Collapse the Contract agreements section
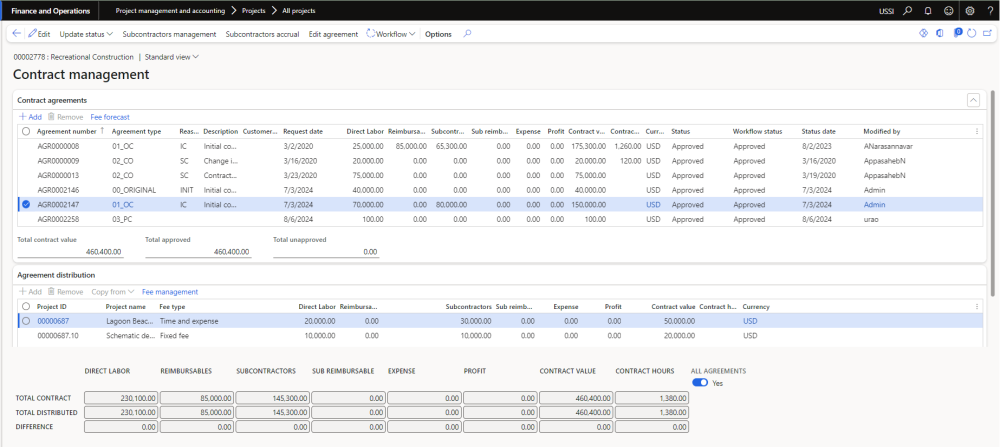The height and width of the screenshot is (447, 1000). [972, 100]
